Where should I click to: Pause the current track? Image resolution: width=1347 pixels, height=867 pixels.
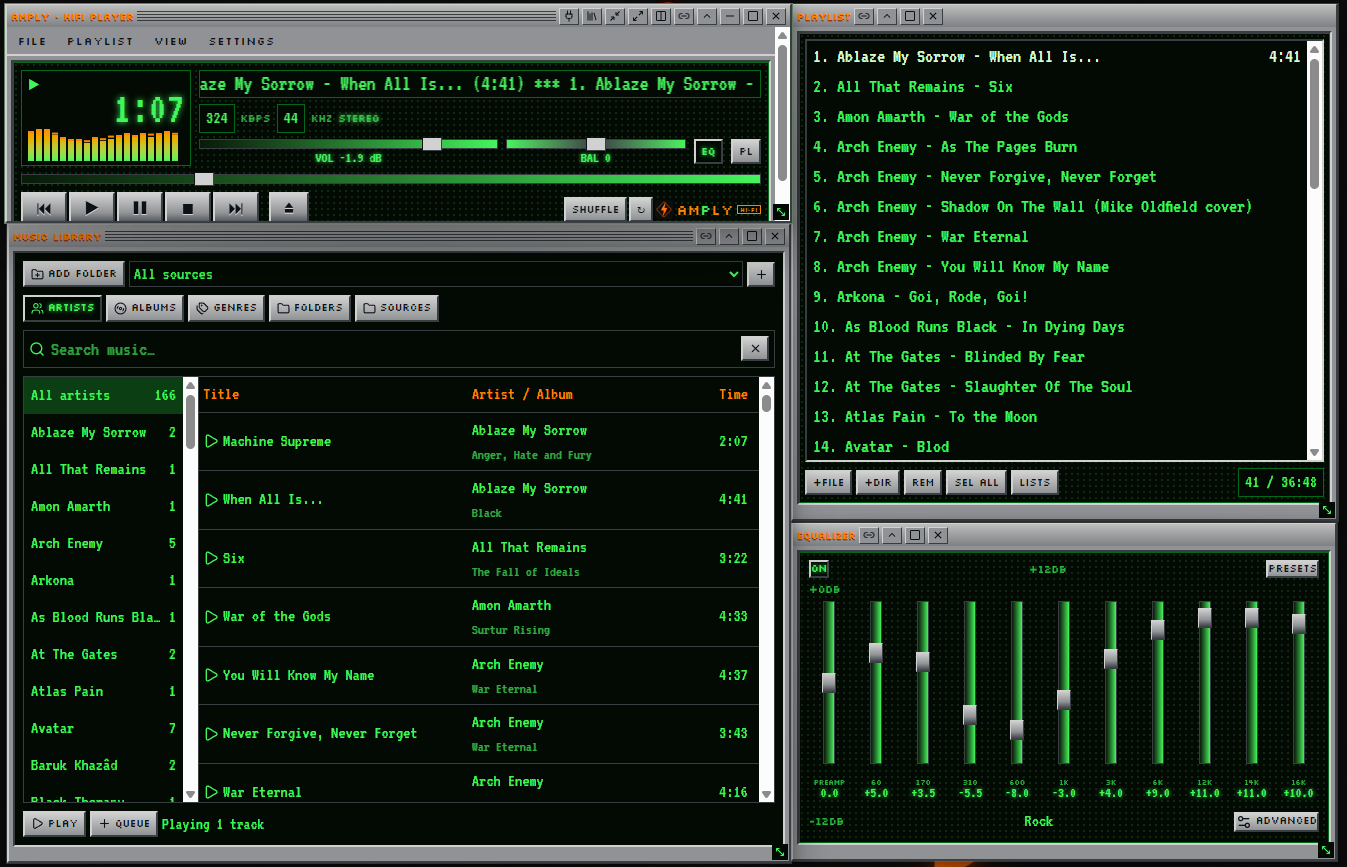point(140,208)
